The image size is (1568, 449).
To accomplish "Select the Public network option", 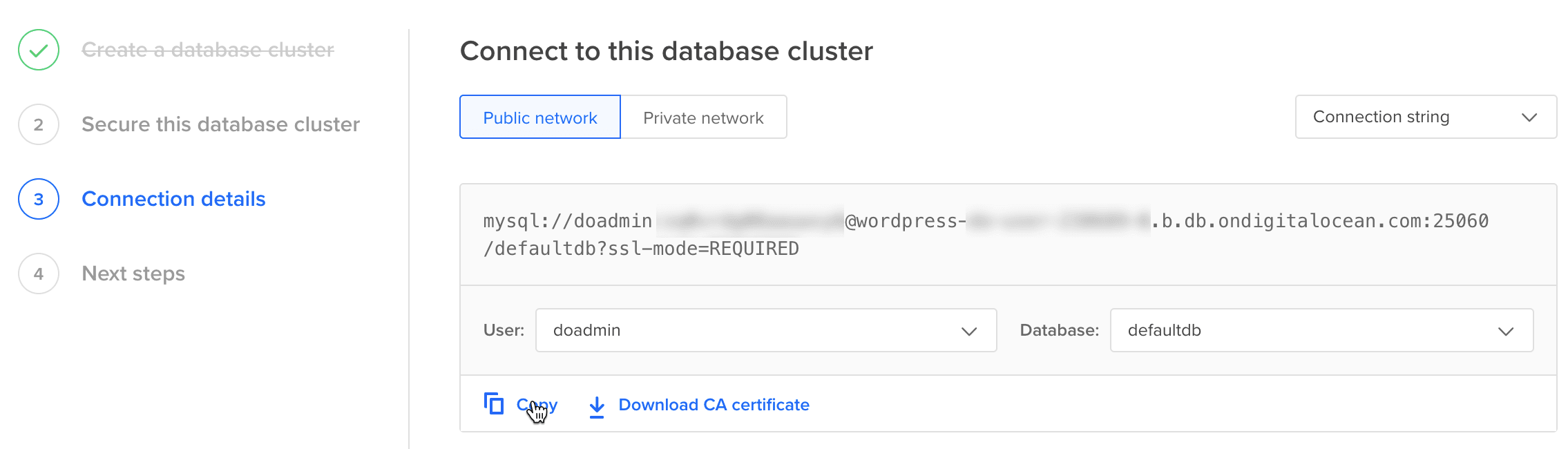I will 539,117.
